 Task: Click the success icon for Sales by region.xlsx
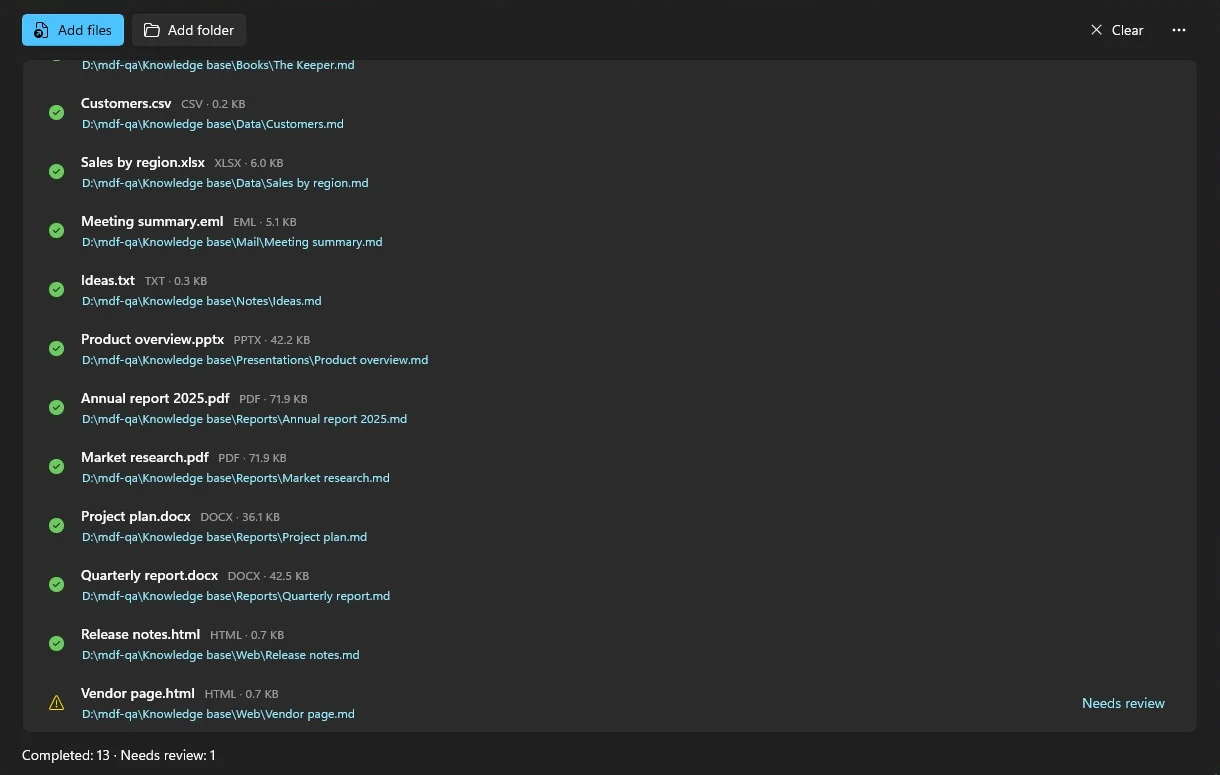(57, 172)
